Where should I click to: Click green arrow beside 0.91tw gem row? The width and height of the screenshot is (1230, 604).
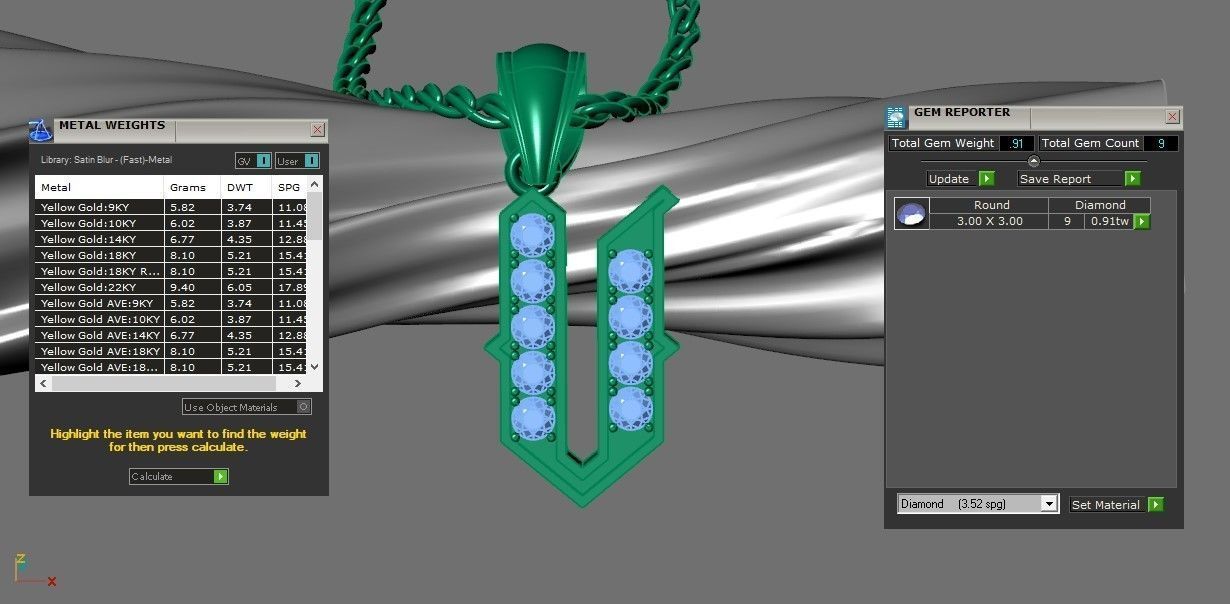pos(1142,221)
